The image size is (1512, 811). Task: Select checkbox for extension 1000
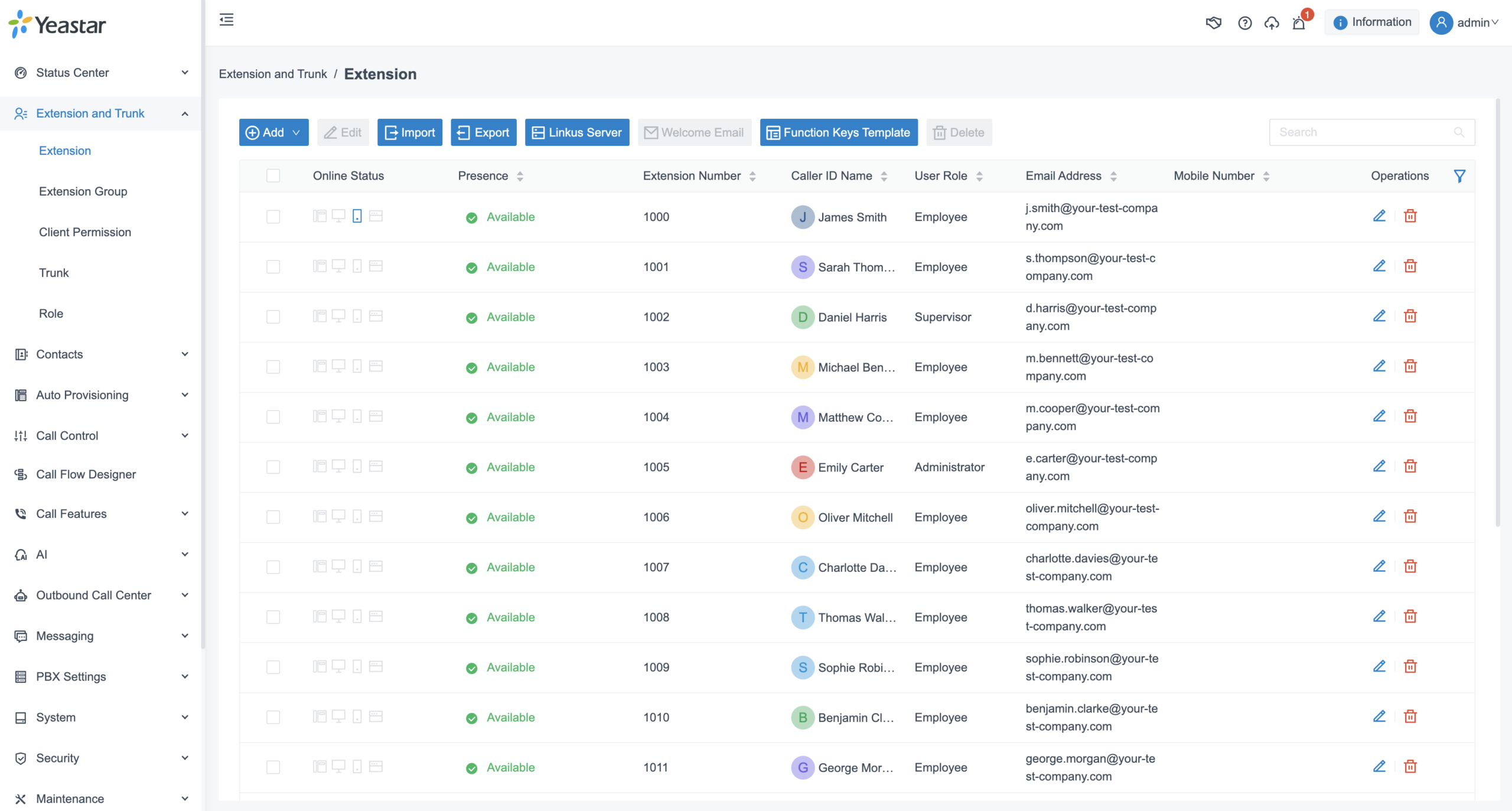(273, 217)
